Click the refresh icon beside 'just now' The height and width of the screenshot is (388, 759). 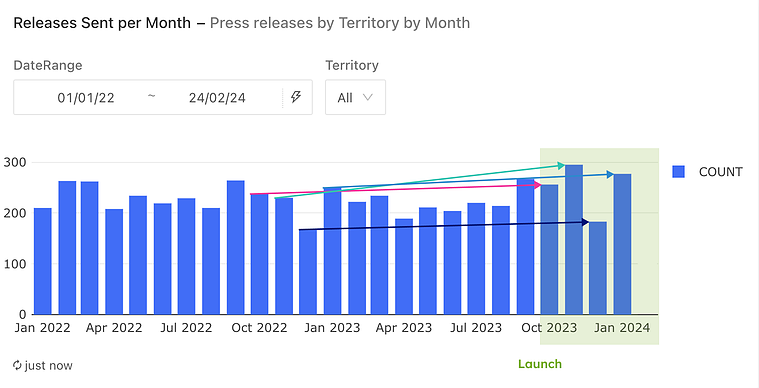(x=17, y=365)
